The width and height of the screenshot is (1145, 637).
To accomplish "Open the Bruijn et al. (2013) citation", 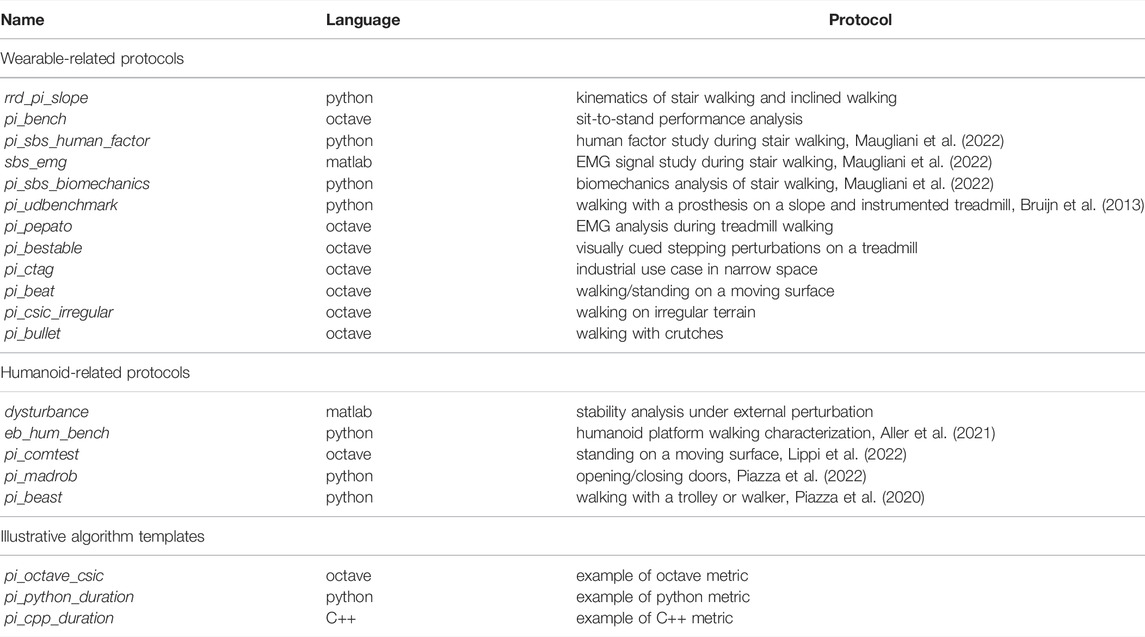I will [x=1080, y=205].
